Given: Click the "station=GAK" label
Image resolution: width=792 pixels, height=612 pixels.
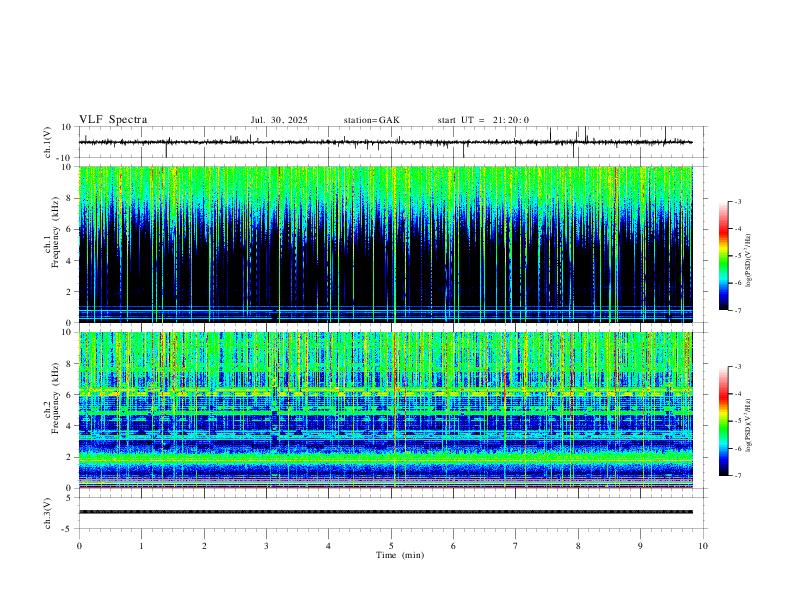Looking at the screenshot, I should click(371, 120).
